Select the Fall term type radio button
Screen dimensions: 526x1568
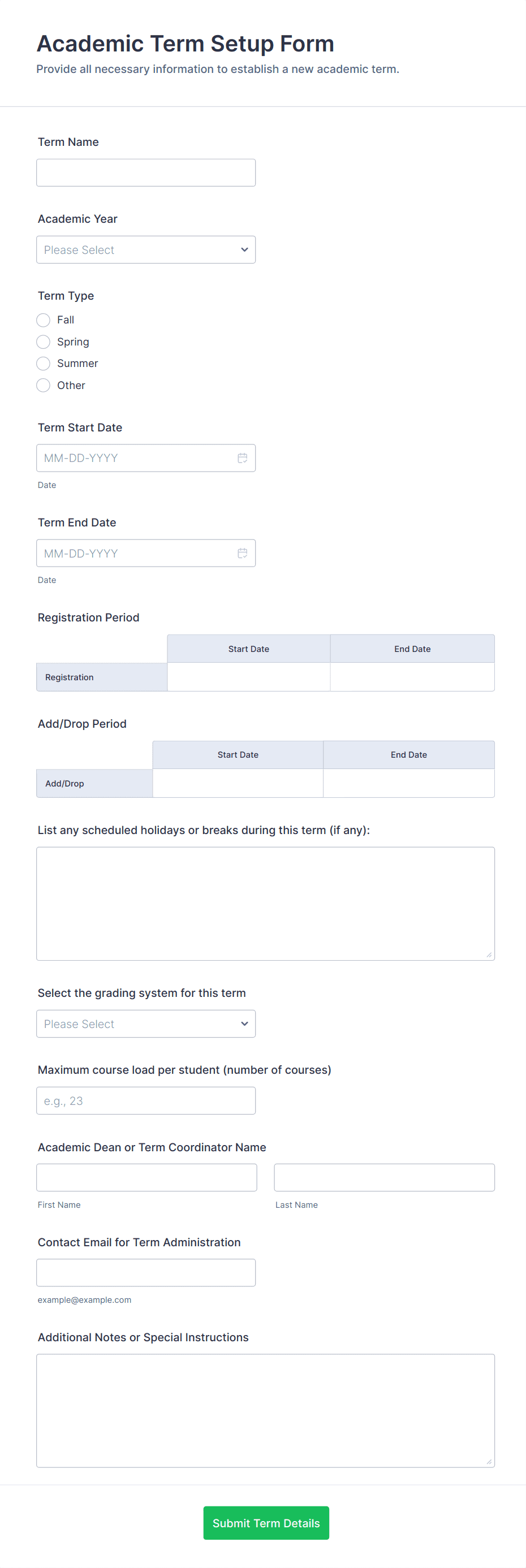(x=43, y=320)
